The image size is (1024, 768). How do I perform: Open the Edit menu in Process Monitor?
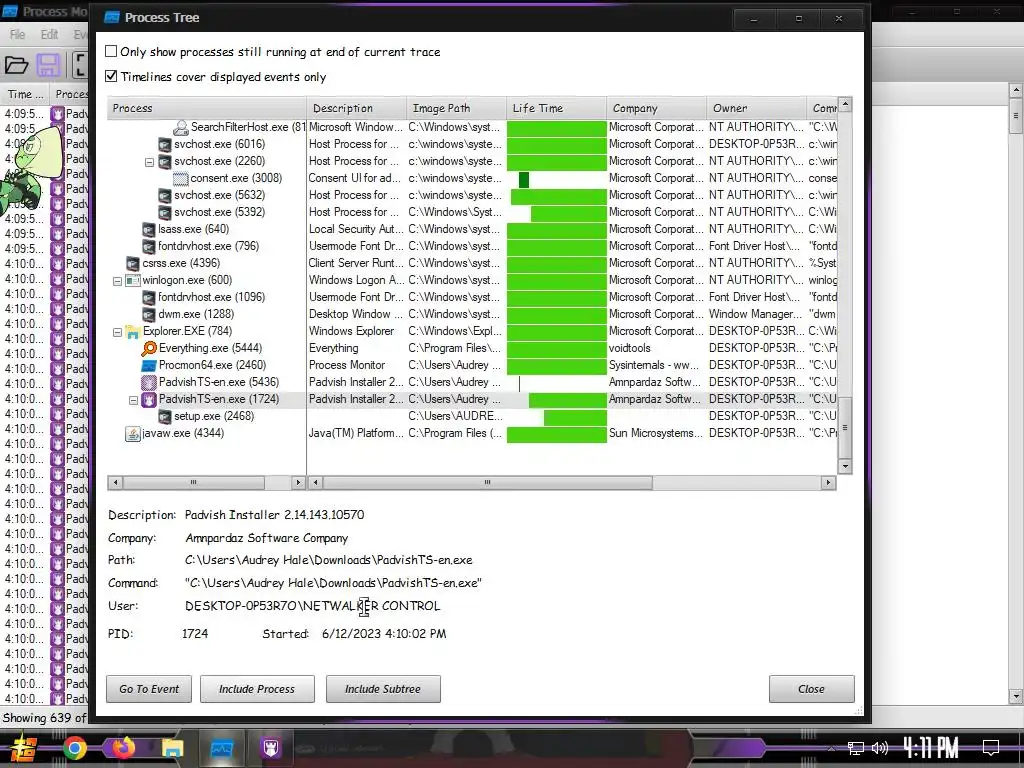click(50, 35)
